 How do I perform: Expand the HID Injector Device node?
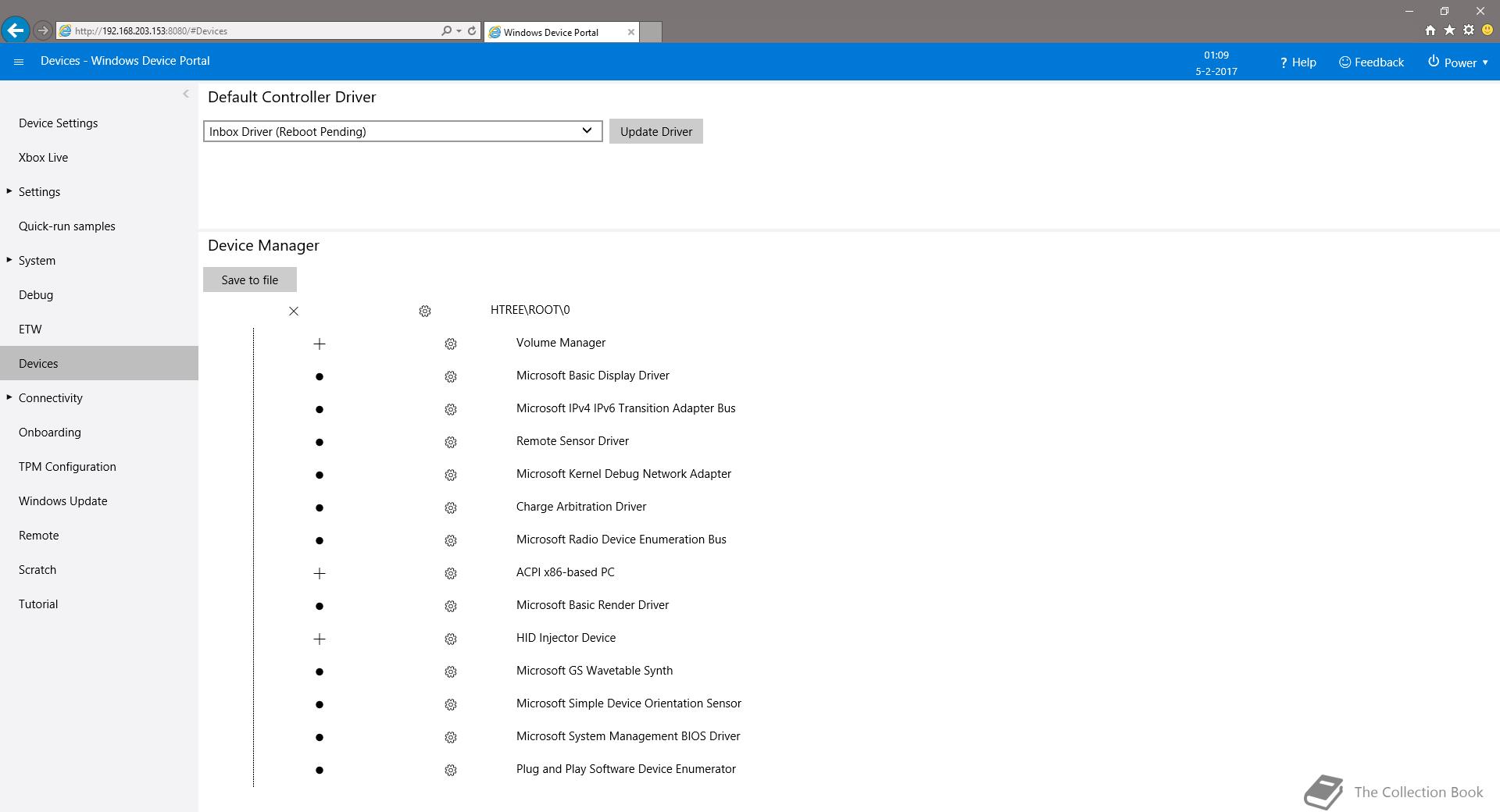pos(320,639)
